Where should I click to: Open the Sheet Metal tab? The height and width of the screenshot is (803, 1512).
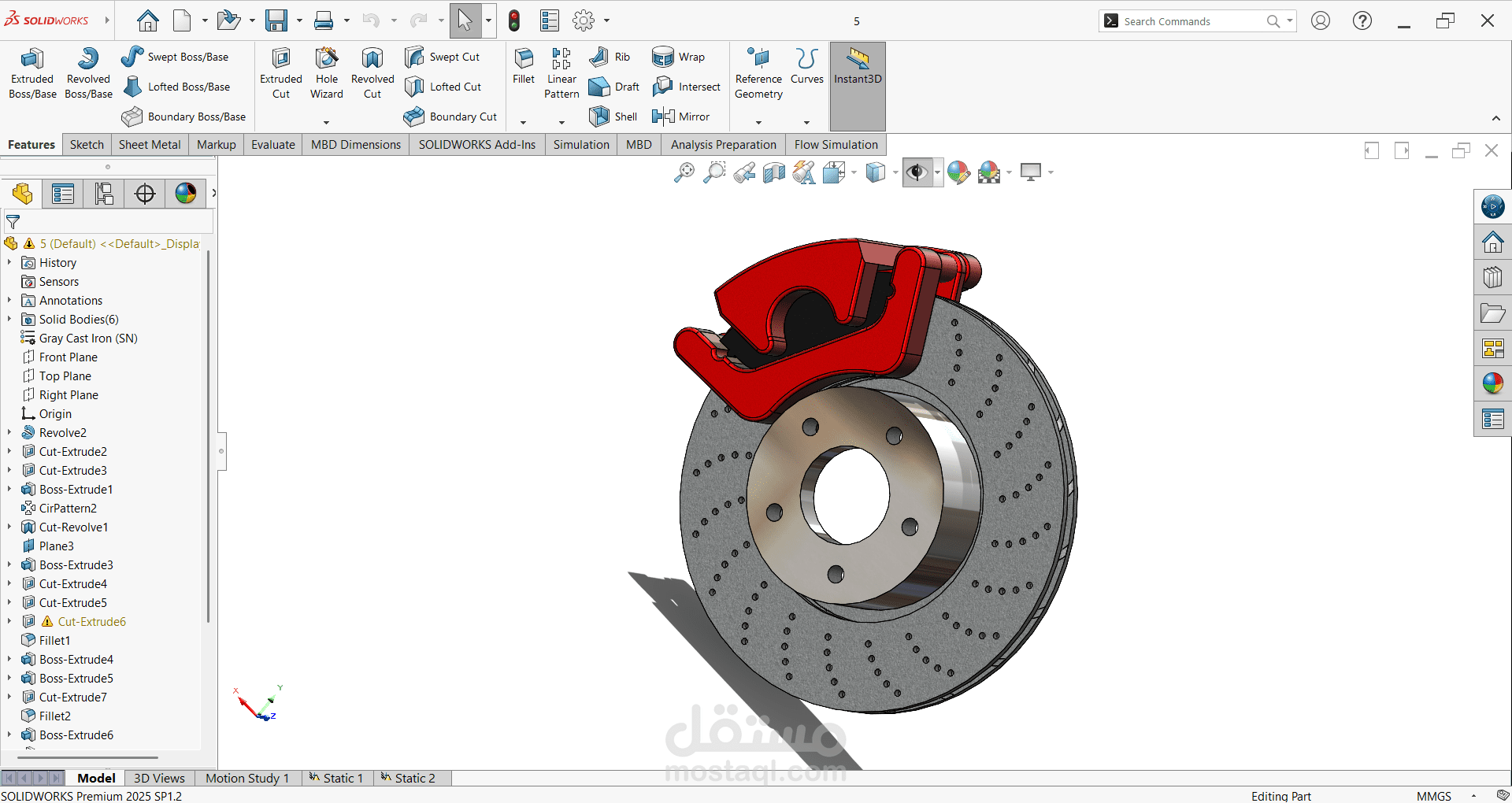tap(150, 145)
